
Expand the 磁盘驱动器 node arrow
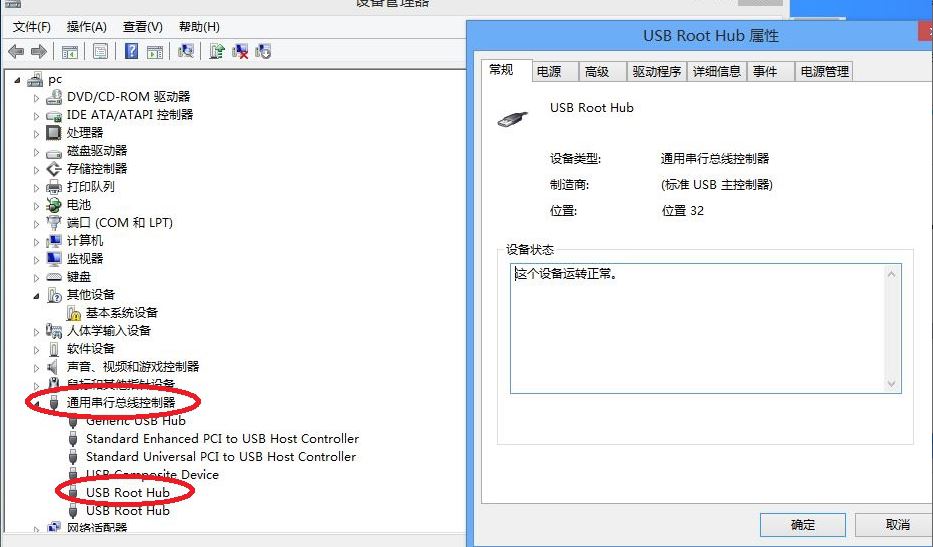click(36, 152)
